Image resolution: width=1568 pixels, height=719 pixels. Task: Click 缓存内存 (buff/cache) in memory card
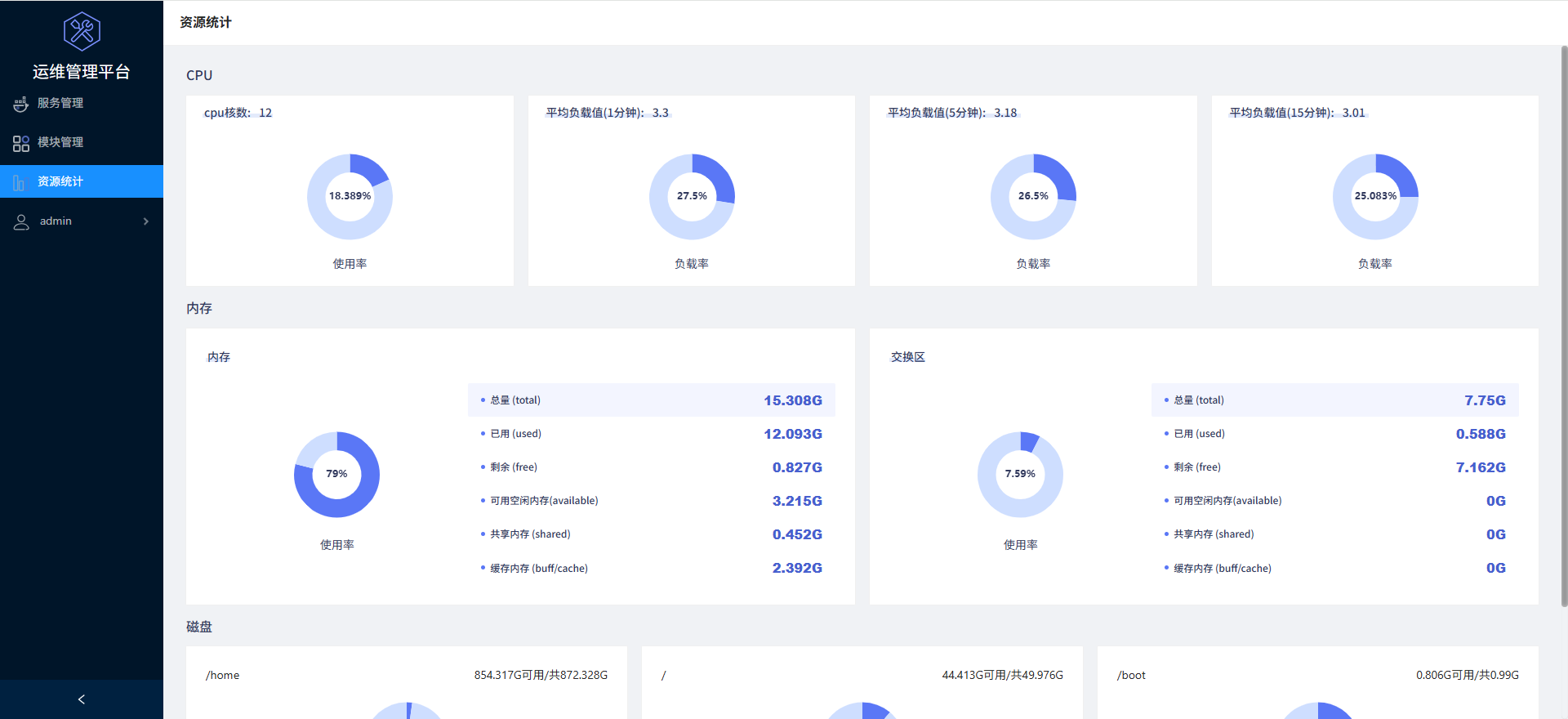tap(539, 568)
